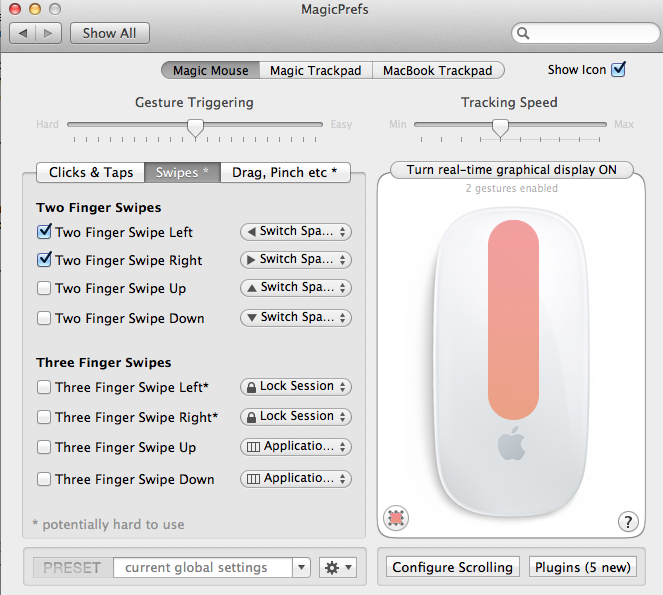Click the 'Min' label of Tracking Speed
663x595 pixels.
[x=398, y=124]
